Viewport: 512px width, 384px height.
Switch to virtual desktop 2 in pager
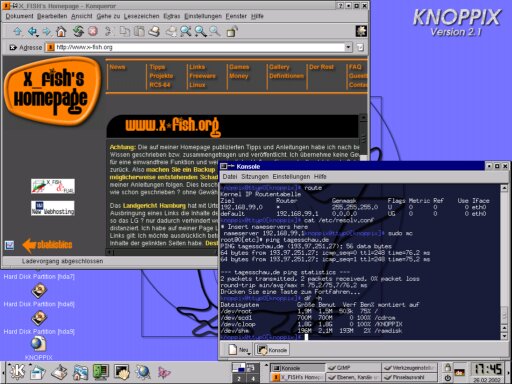click(239, 379)
